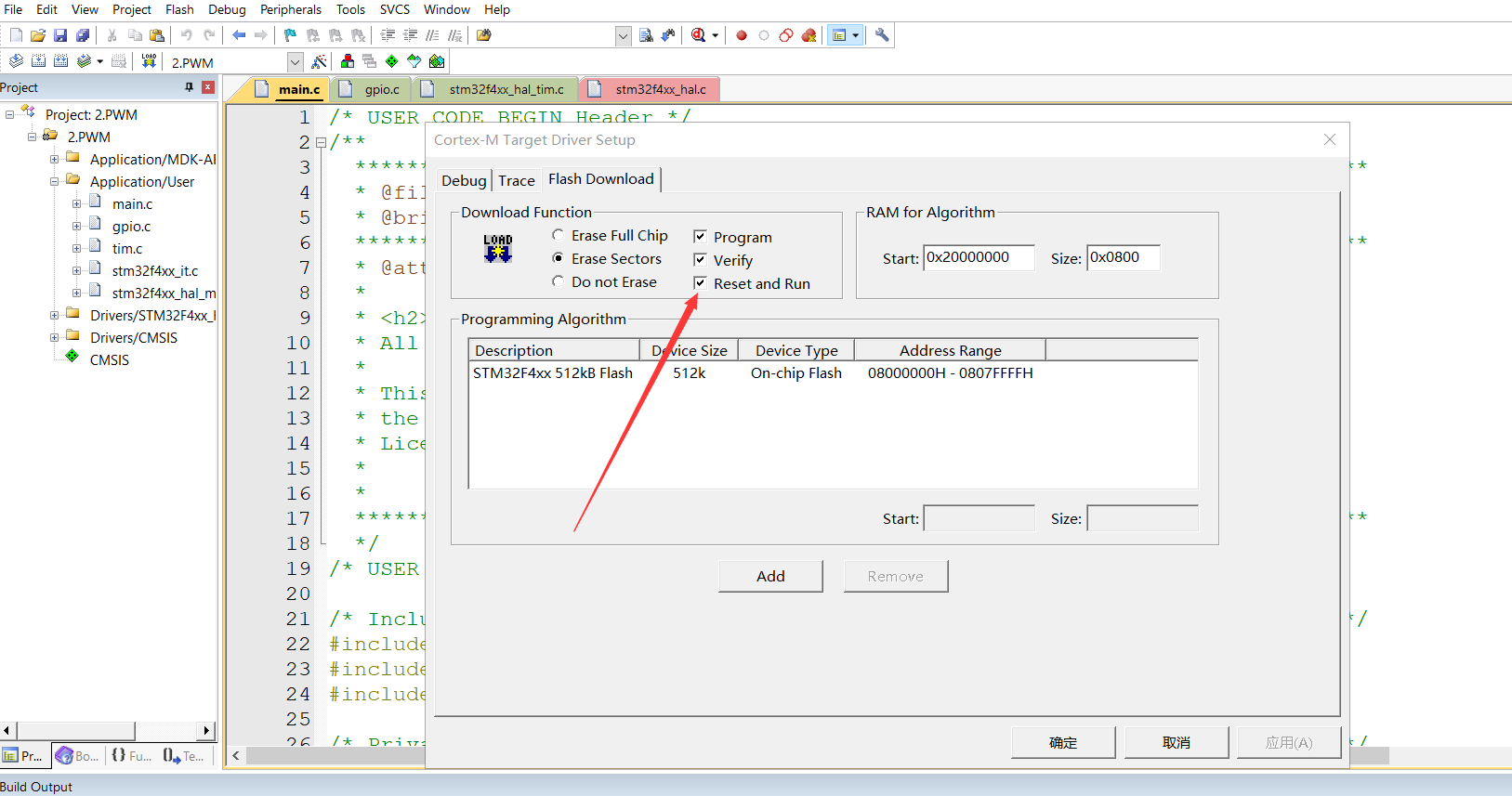Viewport: 1512px width, 796px height.
Task: Expand the main.c tree node
Action: tap(76, 203)
